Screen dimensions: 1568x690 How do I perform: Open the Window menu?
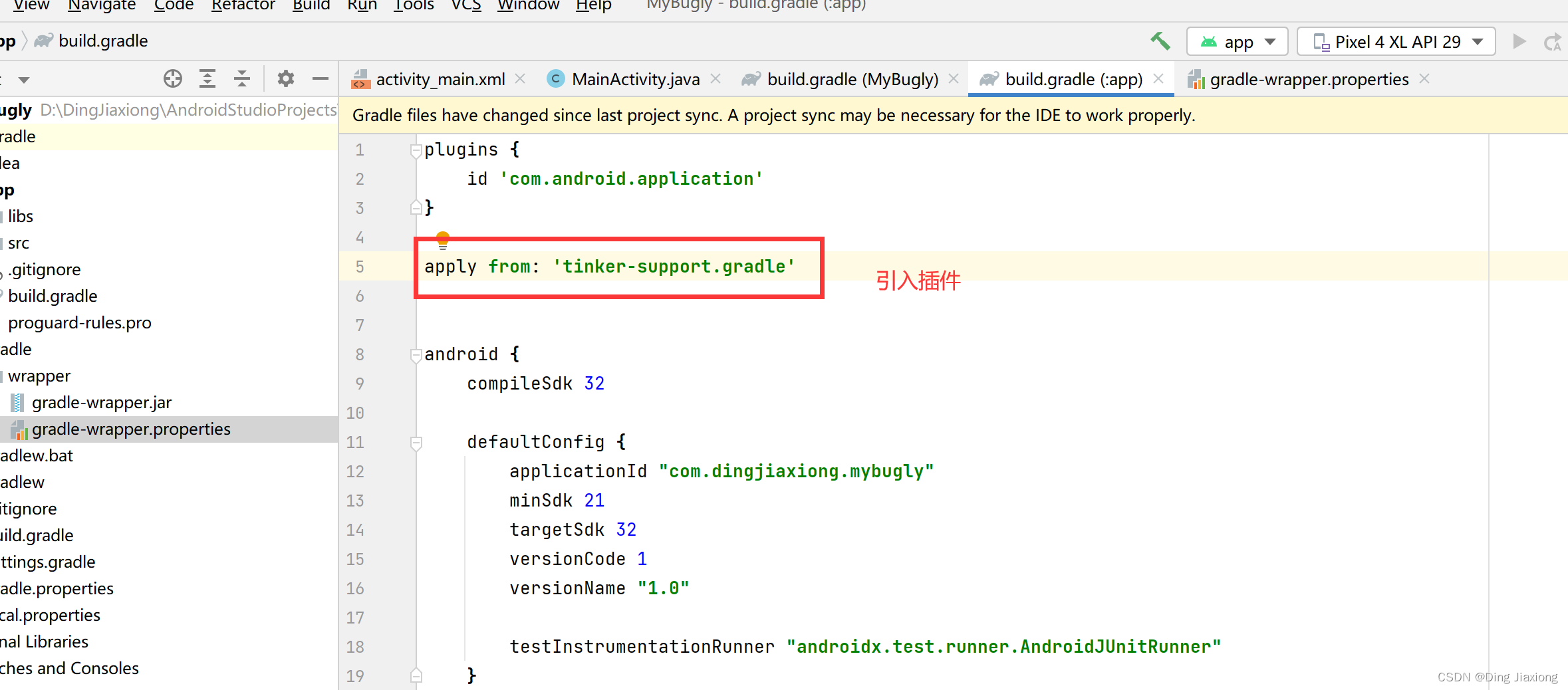(529, 5)
